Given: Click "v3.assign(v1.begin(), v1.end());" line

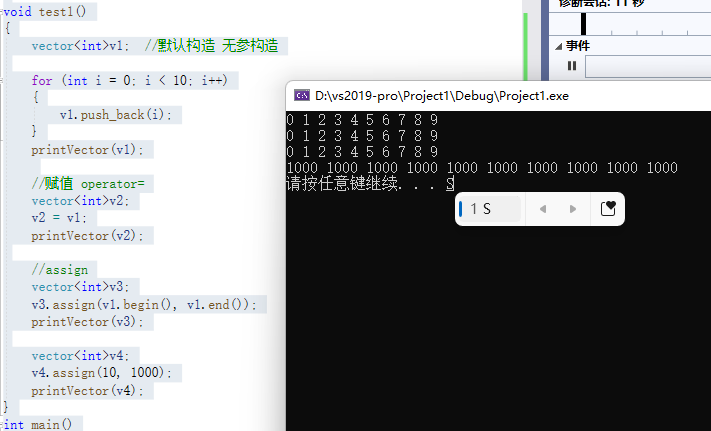Looking at the screenshot, I should click(144, 305).
